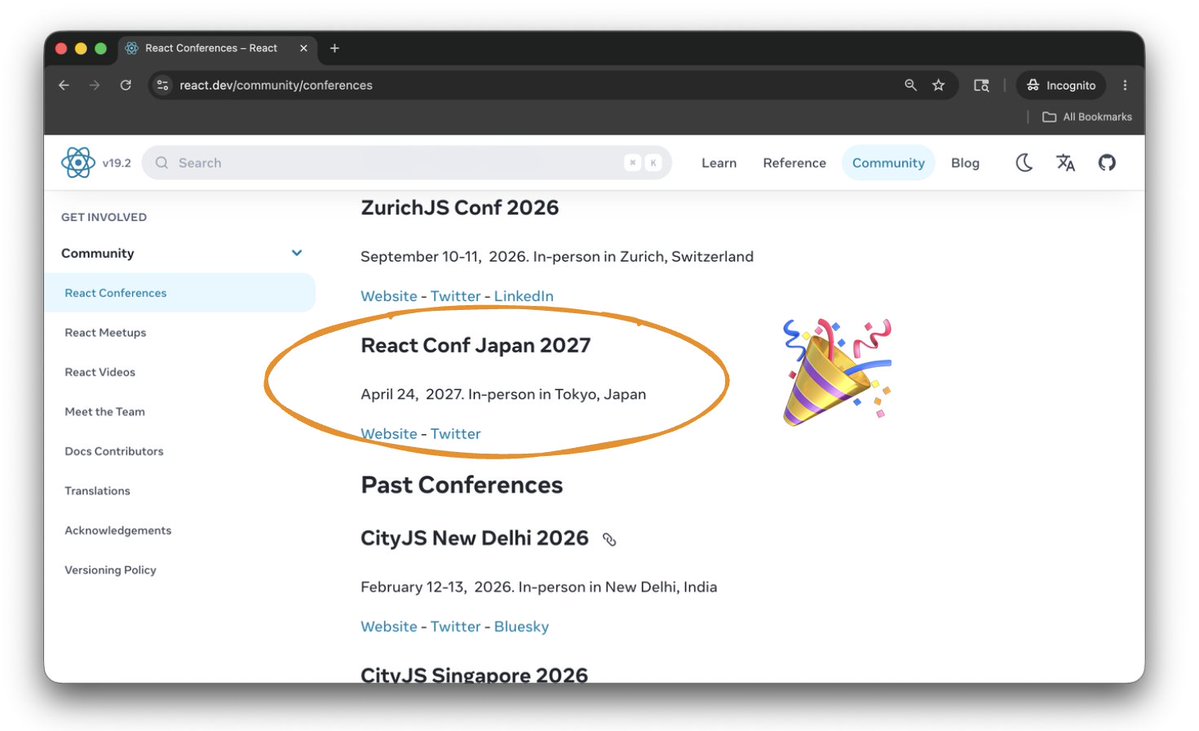This screenshot has width=1199, height=731.
Task: Open React Videos in the sidebar
Action: (x=100, y=372)
